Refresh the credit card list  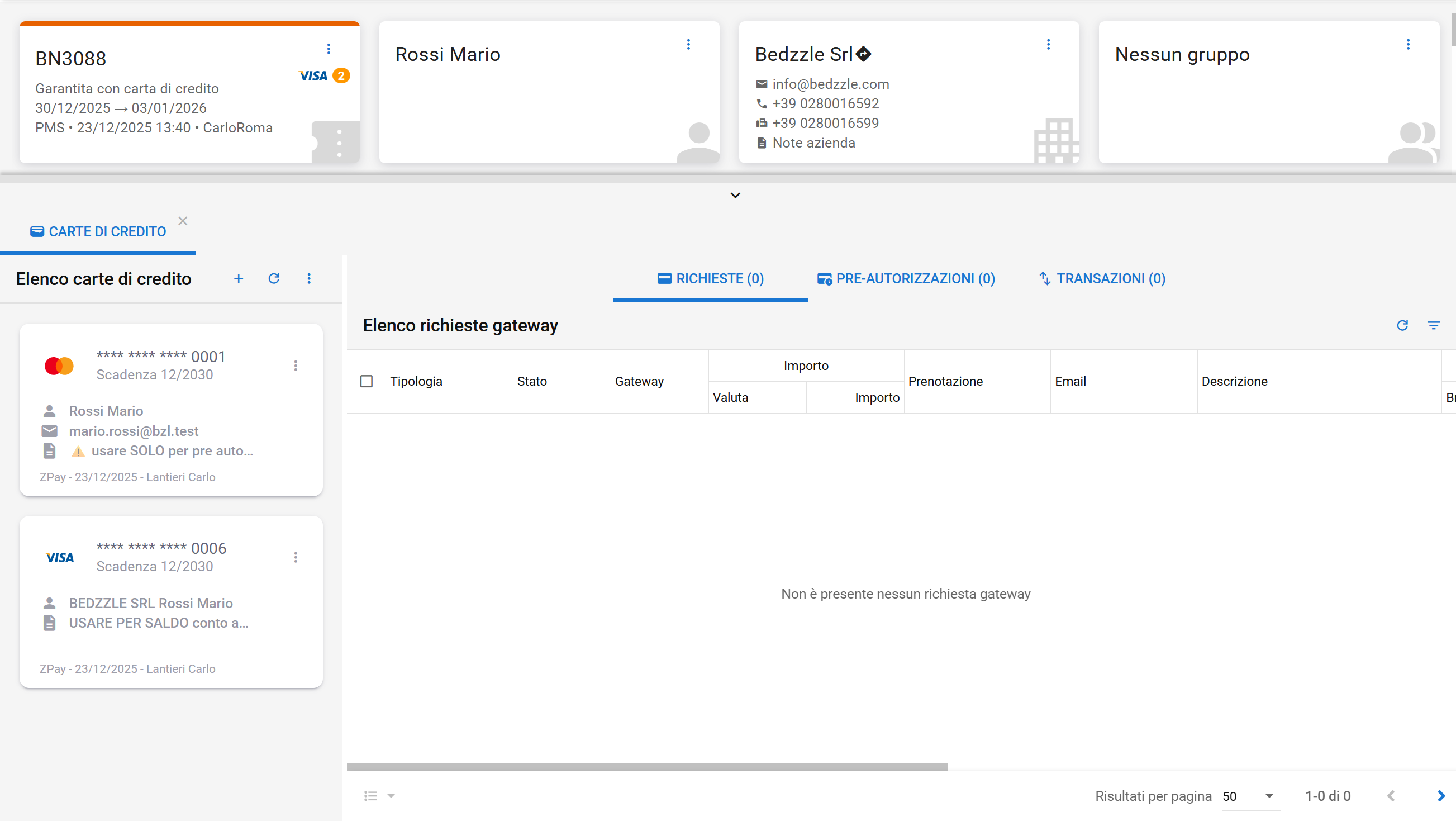(x=274, y=278)
